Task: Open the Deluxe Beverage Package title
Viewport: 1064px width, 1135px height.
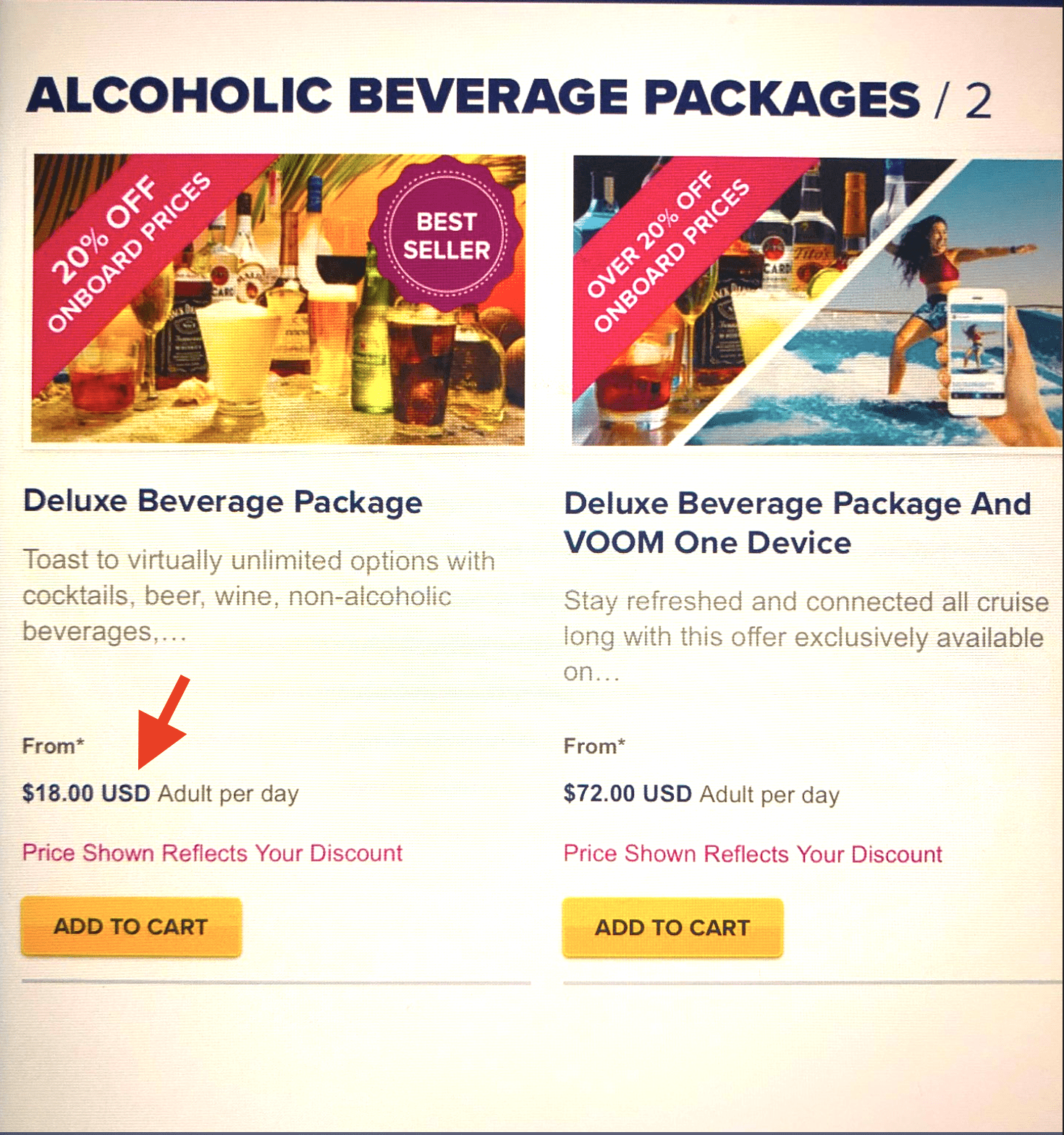Action: pyautogui.click(x=223, y=502)
